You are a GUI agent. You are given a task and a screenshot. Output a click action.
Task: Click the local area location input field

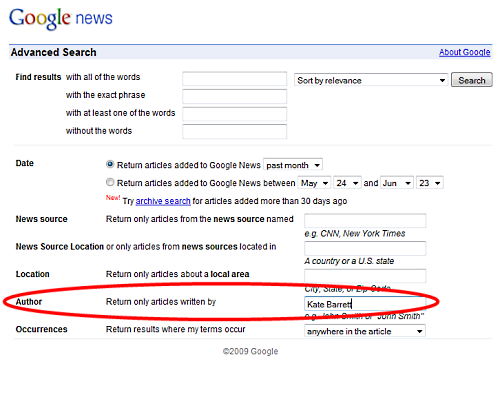[x=365, y=276]
